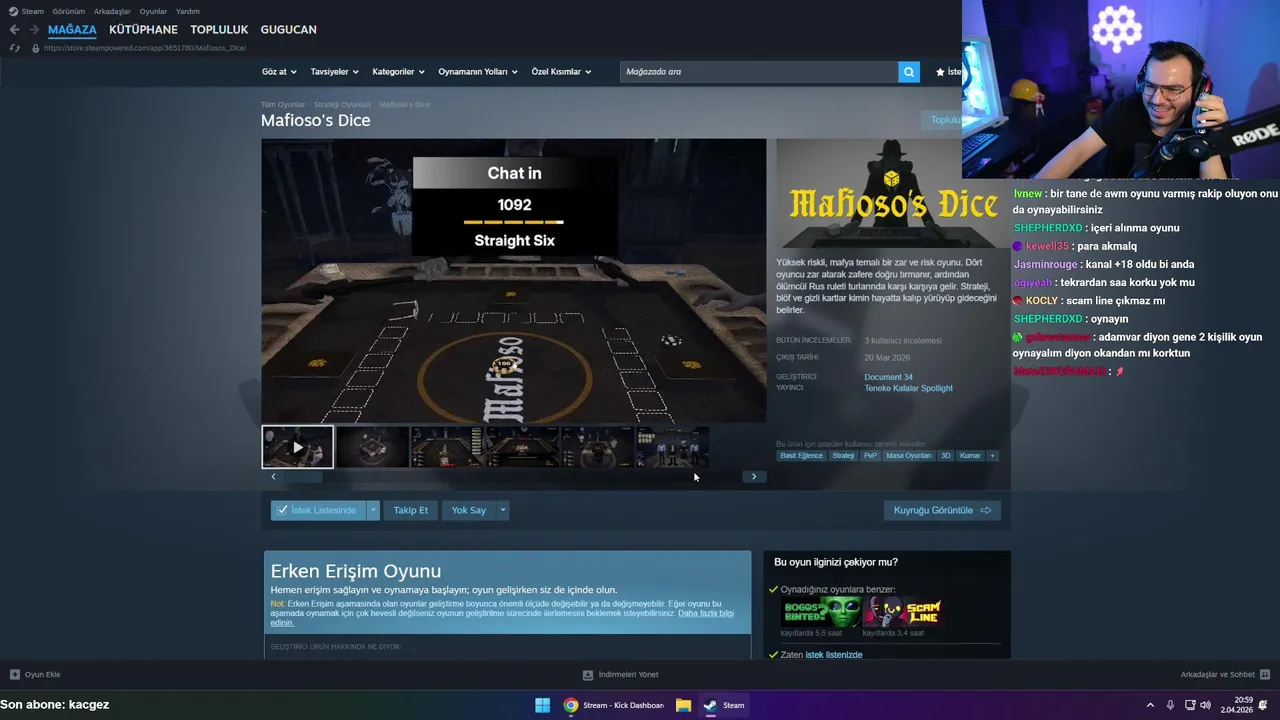
Task: Open File Explorer from the taskbar
Action: coord(683,705)
